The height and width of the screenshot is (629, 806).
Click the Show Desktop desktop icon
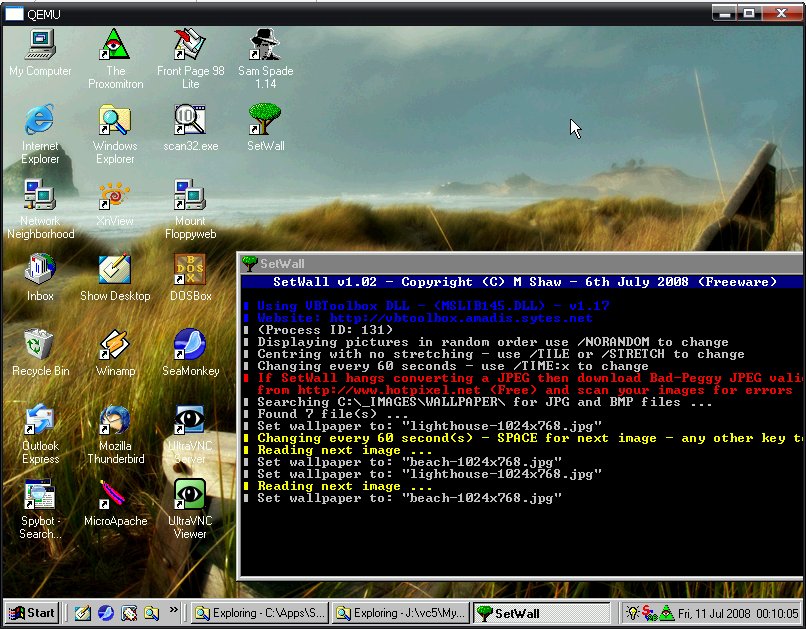coord(115,278)
